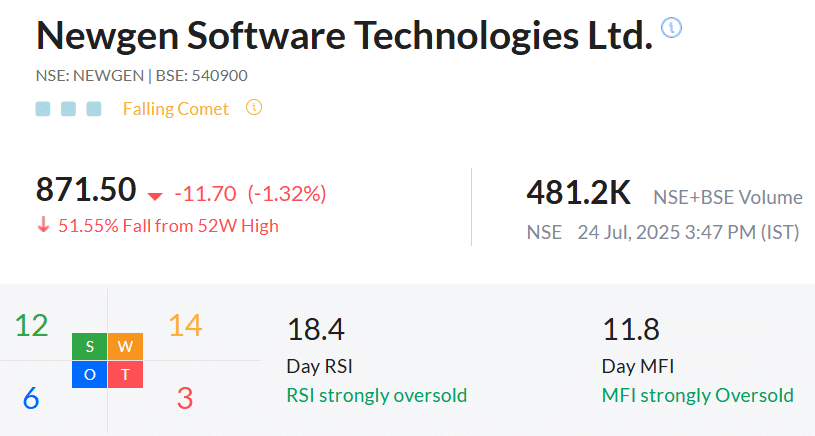Click the third light-blue square indicator

pos(94,109)
